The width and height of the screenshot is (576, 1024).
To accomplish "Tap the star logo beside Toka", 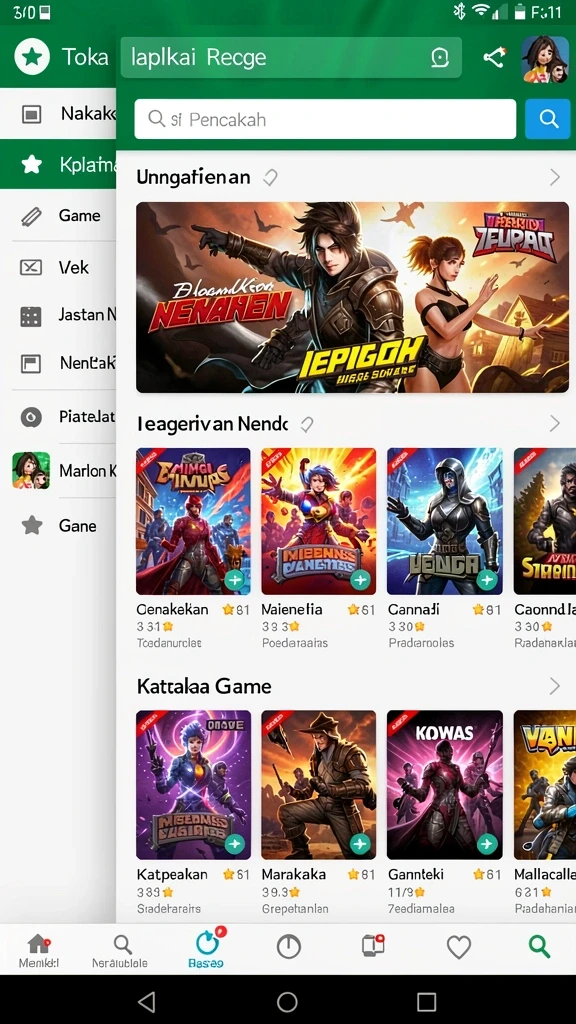I will [32, 57].
